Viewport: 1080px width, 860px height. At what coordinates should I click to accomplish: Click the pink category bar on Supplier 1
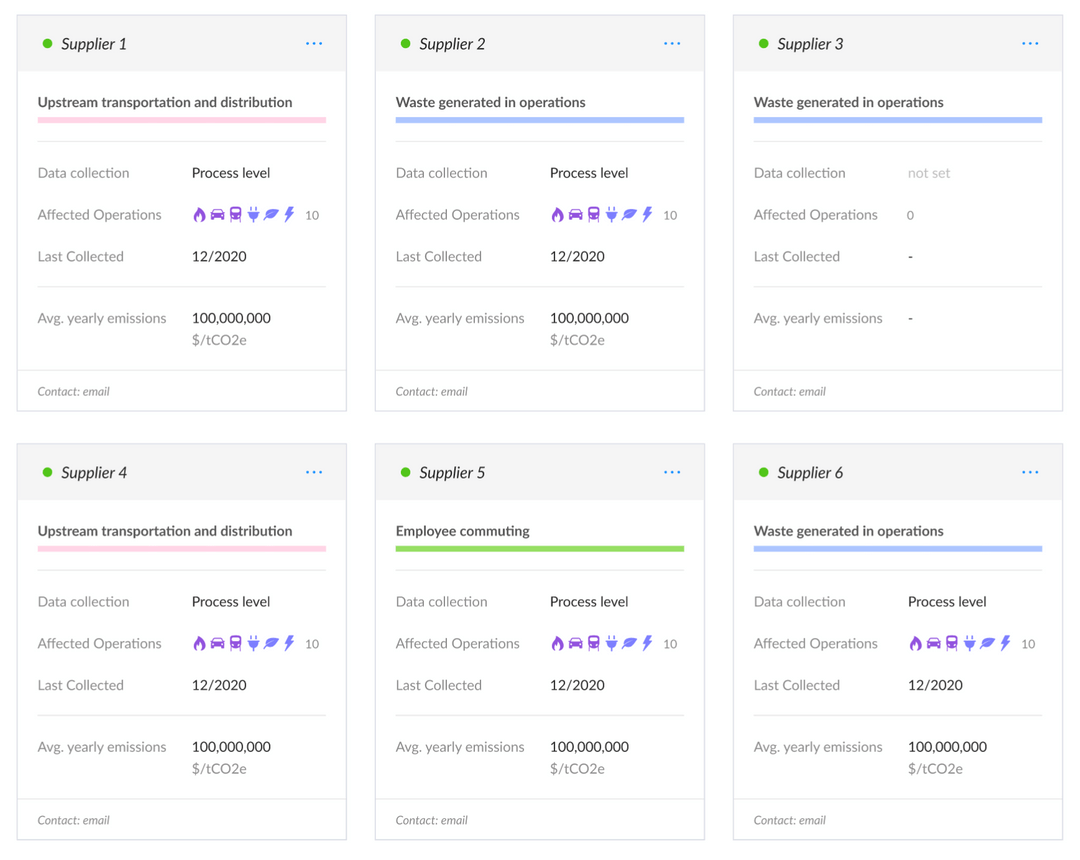point(182,120)
